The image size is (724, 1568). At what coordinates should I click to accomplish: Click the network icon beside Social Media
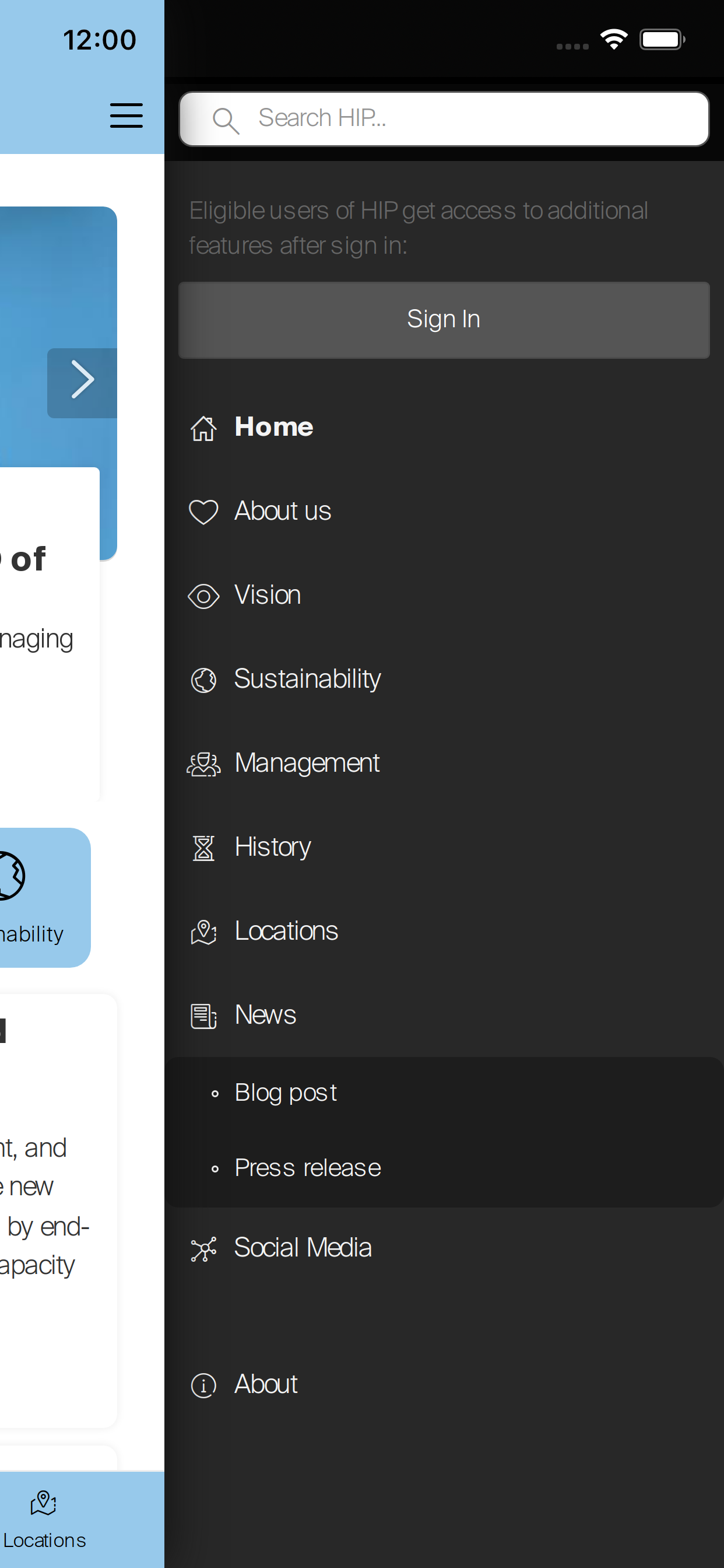tap(203, 1249)
